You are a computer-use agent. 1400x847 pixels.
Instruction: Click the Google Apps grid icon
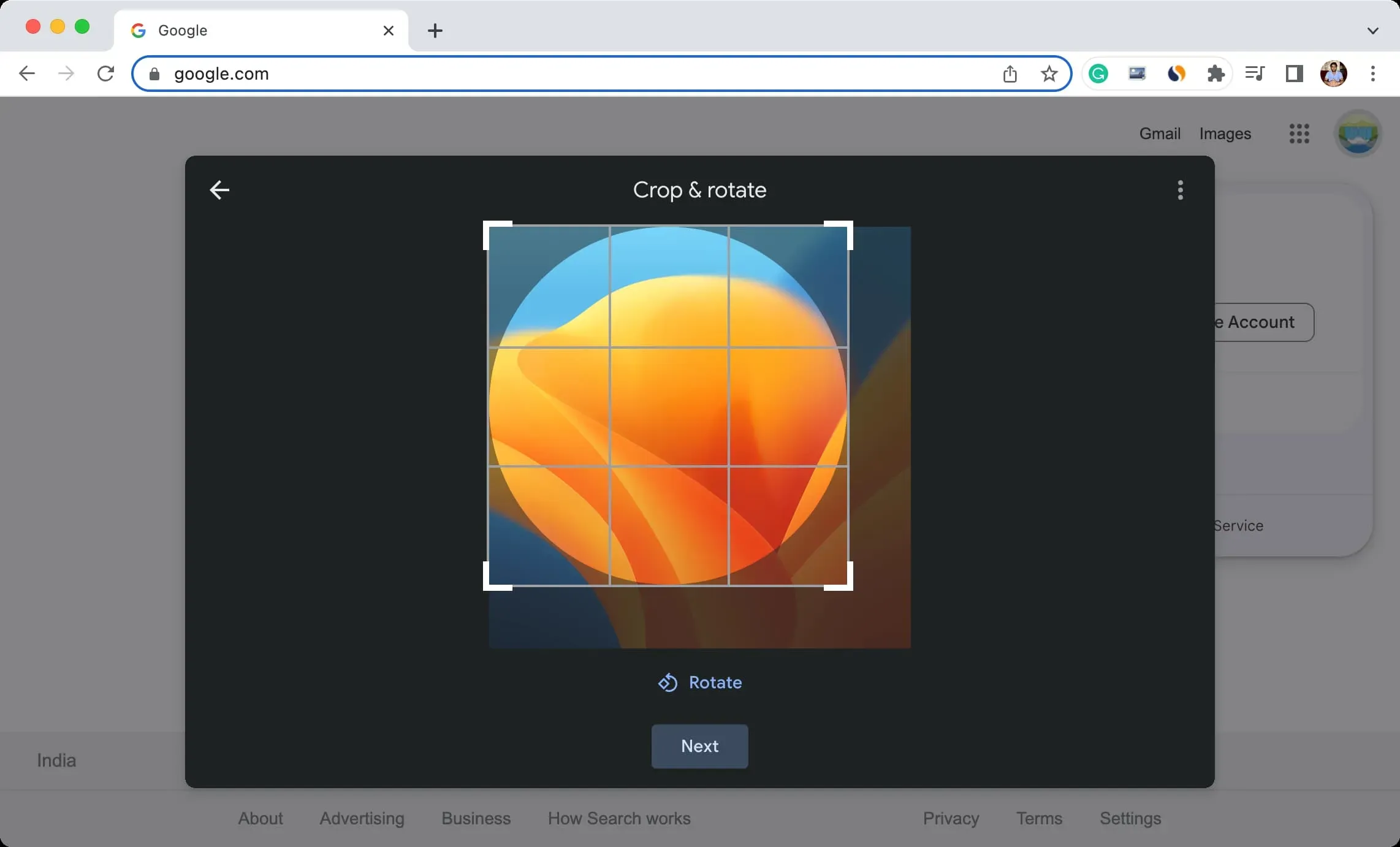pyautogui.click(x=1298, y=132)
